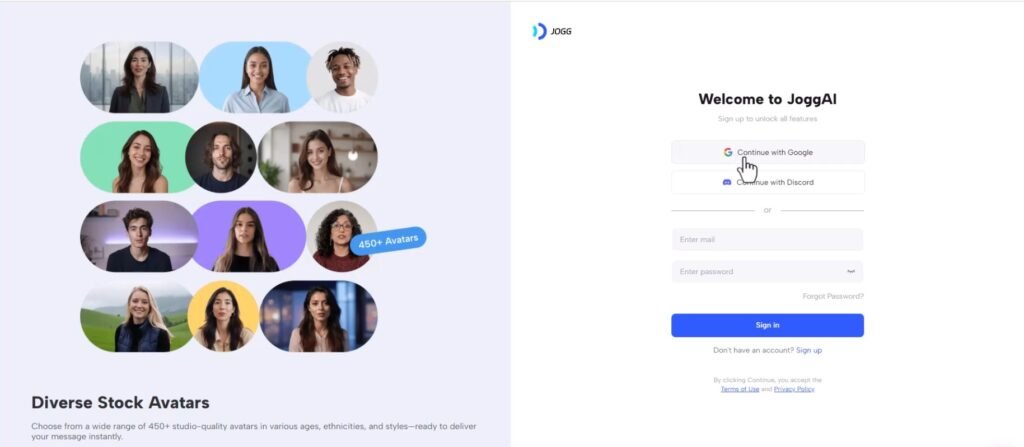Open the Terms of Use link
Viewport: 1024px width, 447px height.
[739, 389]
